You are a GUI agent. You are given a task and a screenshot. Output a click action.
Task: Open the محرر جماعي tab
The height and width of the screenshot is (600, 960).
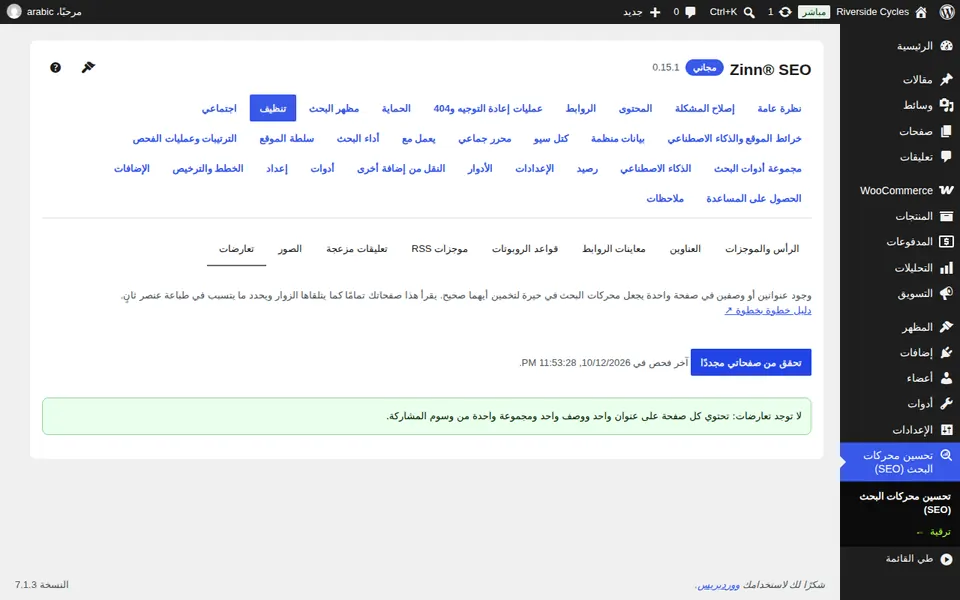[484, 138]
